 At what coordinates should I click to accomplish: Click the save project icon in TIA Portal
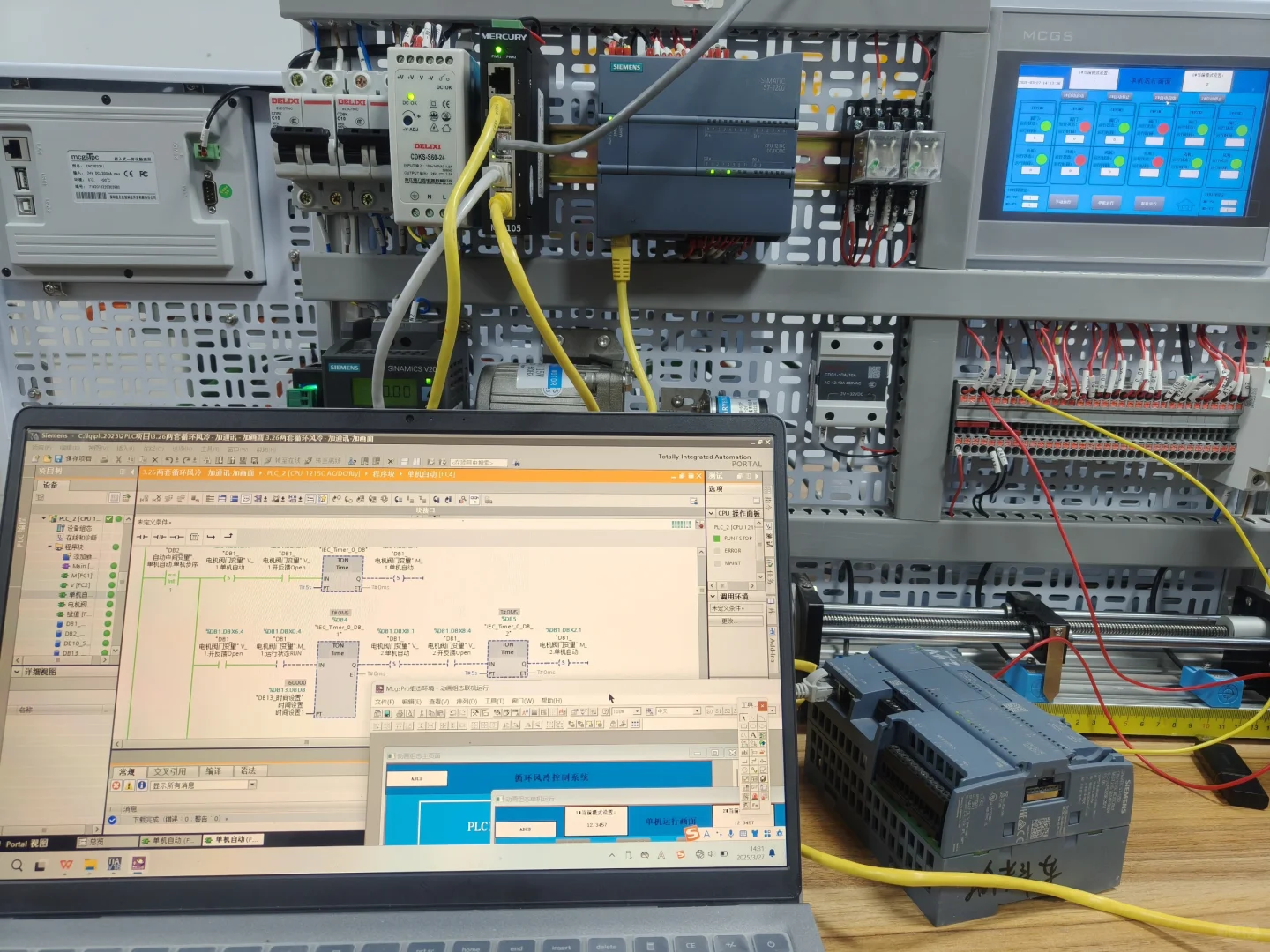pos(58,458)
